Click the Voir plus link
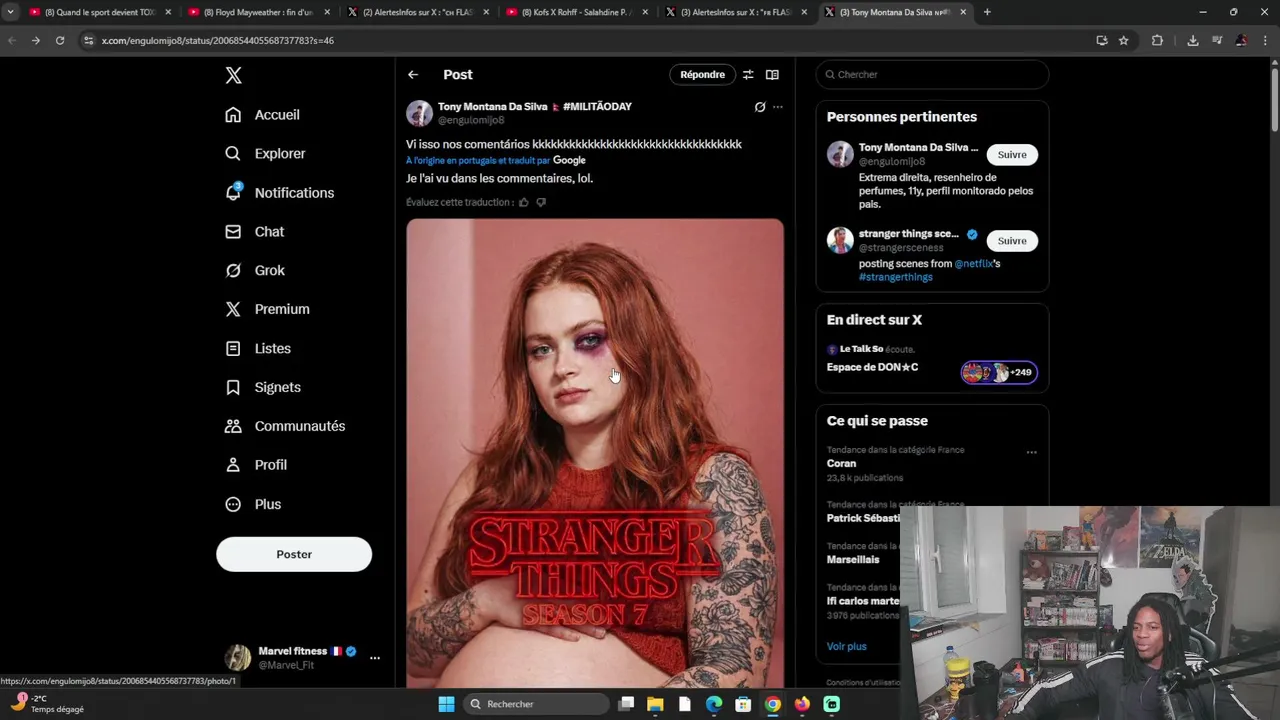Screen dimensions: 1280x720 click(847, 646)
